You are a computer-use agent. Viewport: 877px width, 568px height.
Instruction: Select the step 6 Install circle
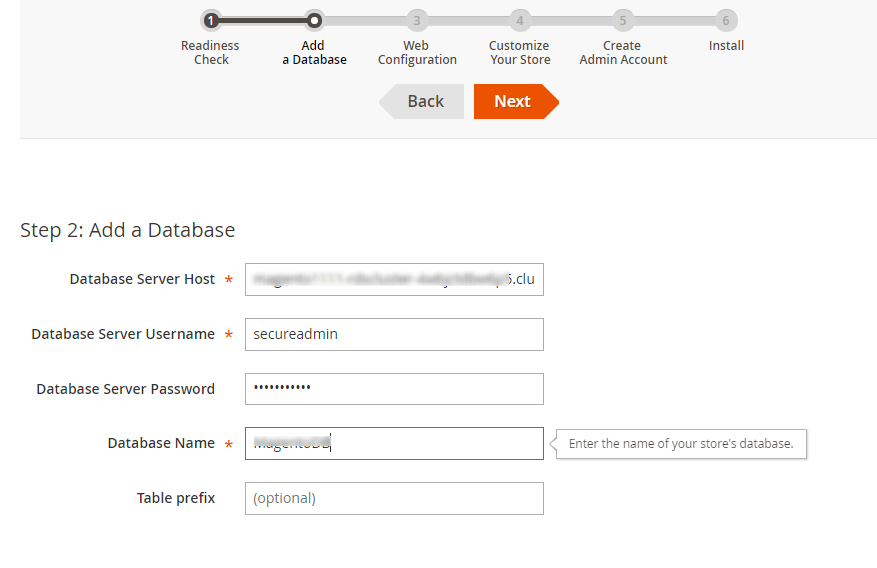click(726, 20)
